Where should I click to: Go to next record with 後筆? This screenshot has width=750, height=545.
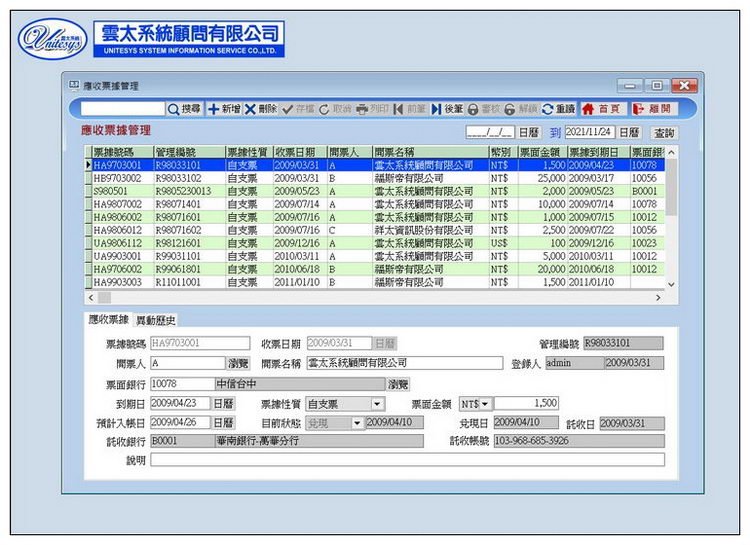[447, 108]
